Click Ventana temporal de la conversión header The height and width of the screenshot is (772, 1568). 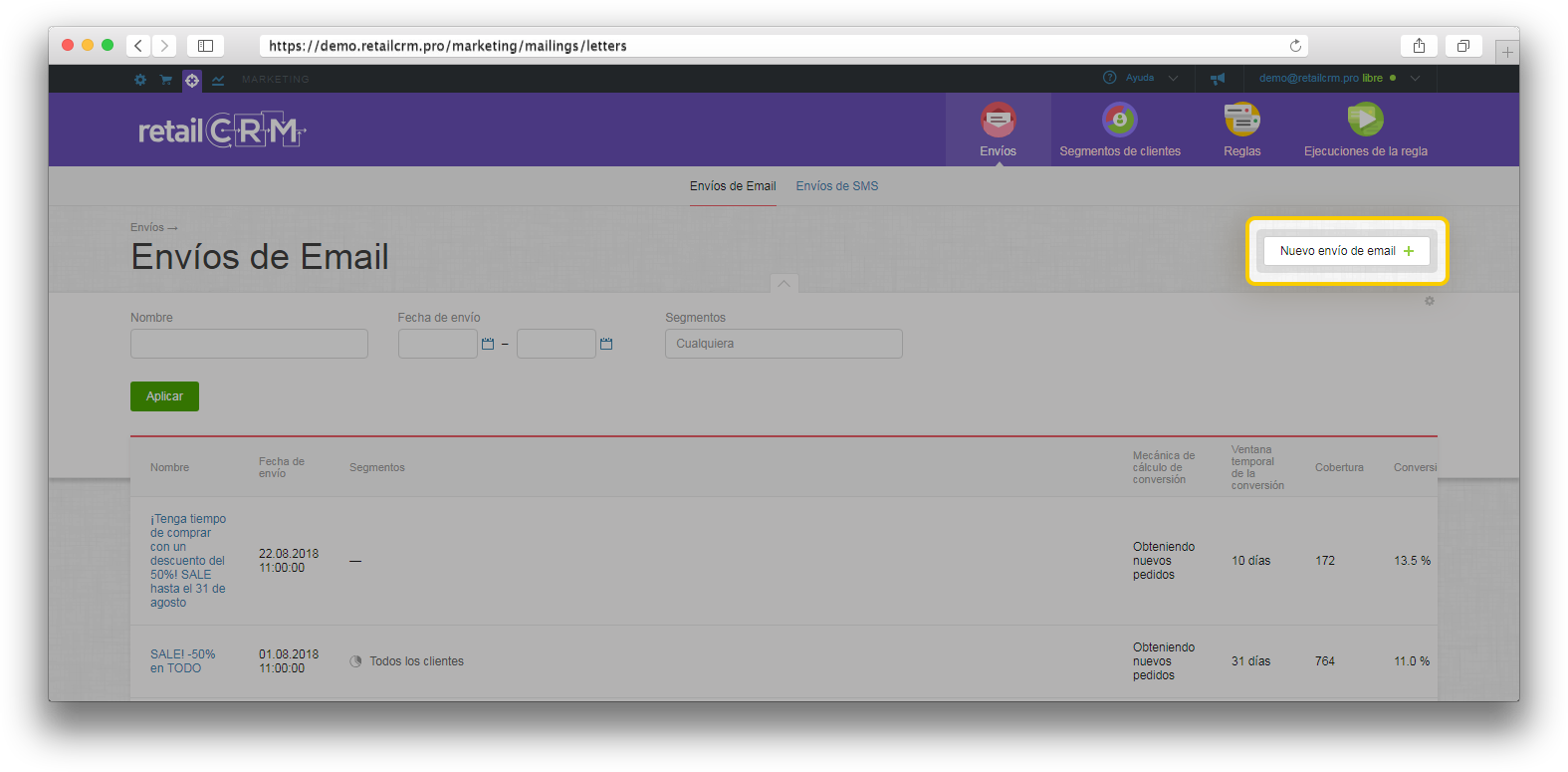click(1257, 467)
